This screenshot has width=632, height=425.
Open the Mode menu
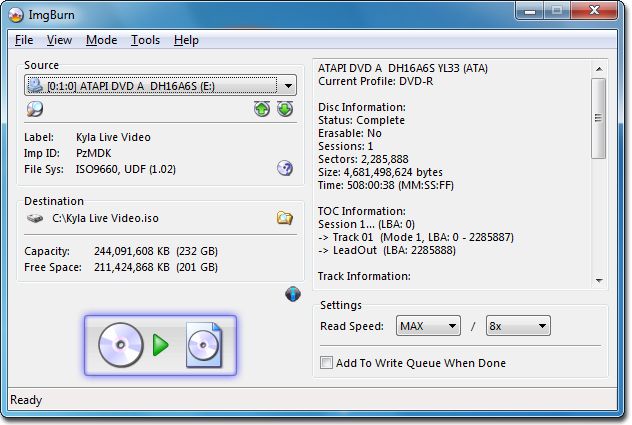(x=102, y=40)
